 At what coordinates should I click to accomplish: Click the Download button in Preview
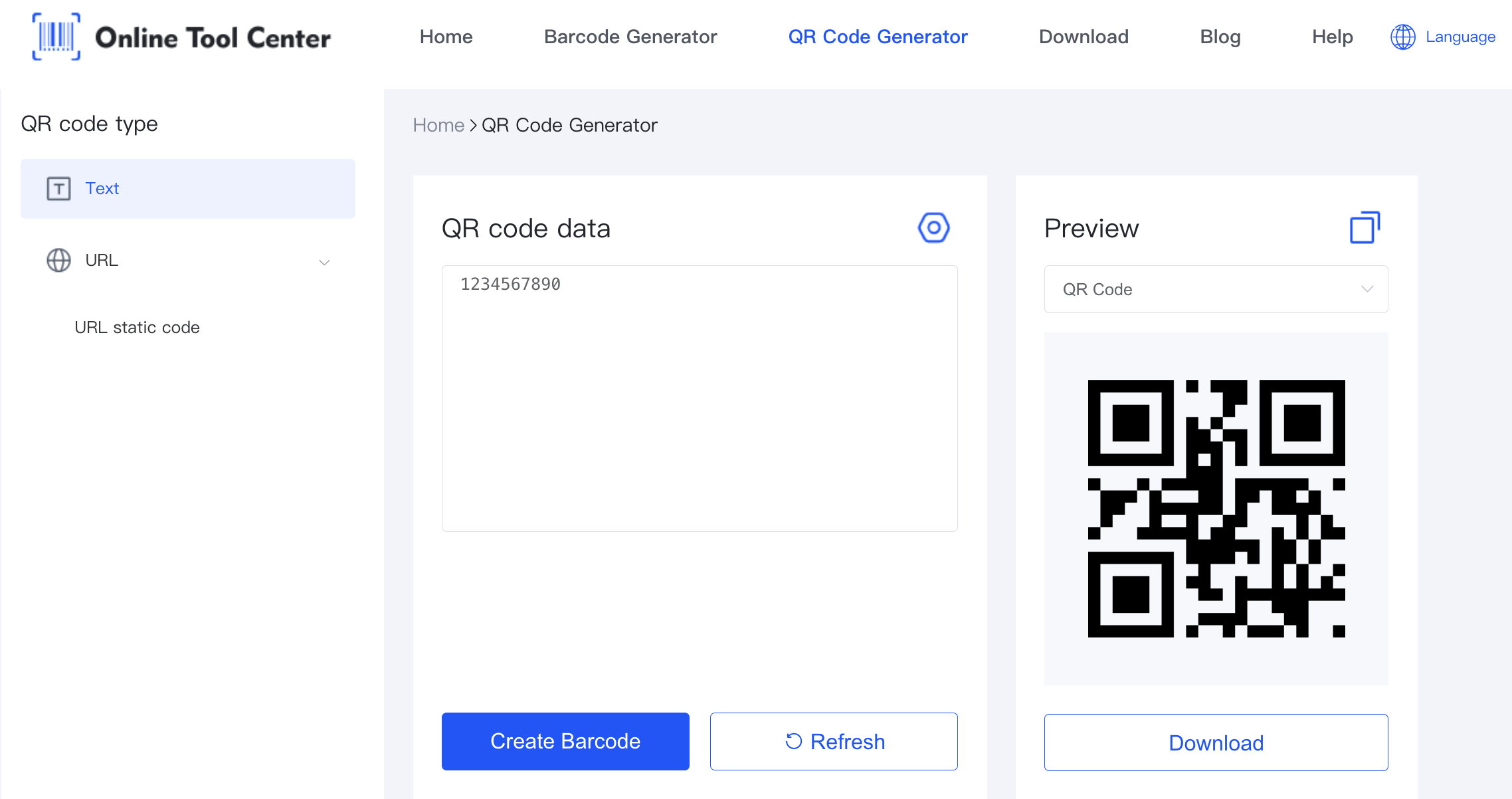(1216, 743)
